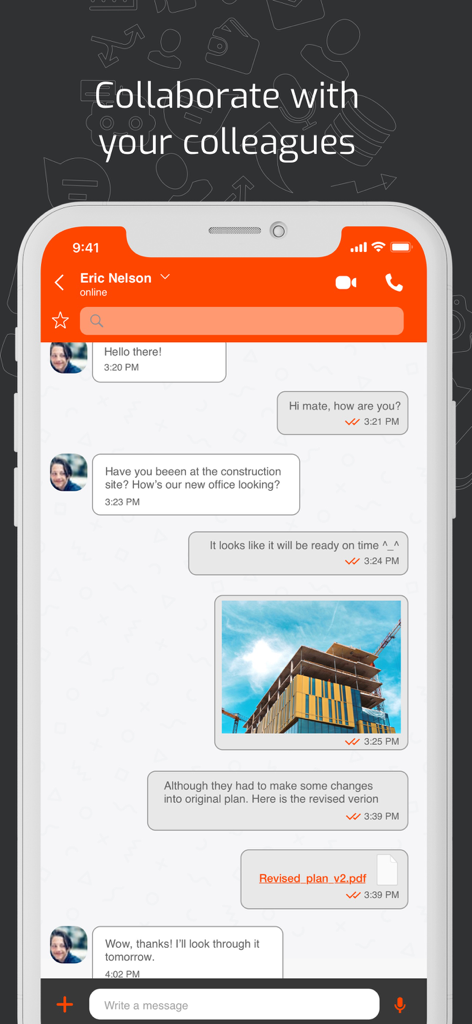This screenshot has width=472, height=1024.
Task: Click the 3:20 PM timestamp
Action: click(x=121, y=368)
